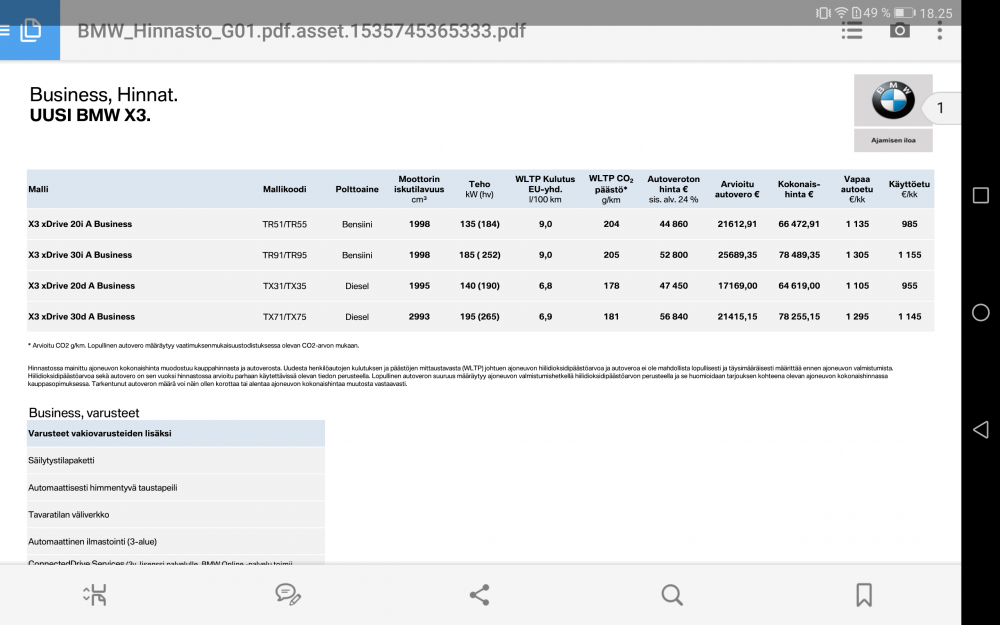
Task: Tap the Android back triangle button
Action: pyautogui.click(x=981, y=429)
